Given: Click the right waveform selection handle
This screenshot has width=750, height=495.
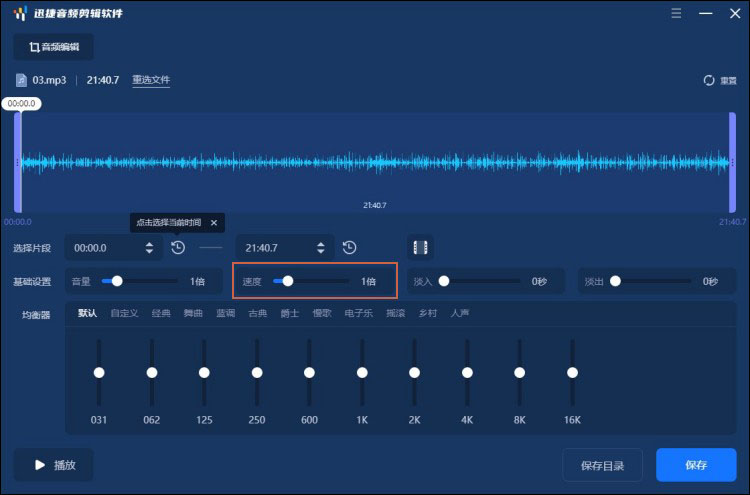Looking at the screenshot, I should pos(732,163).
